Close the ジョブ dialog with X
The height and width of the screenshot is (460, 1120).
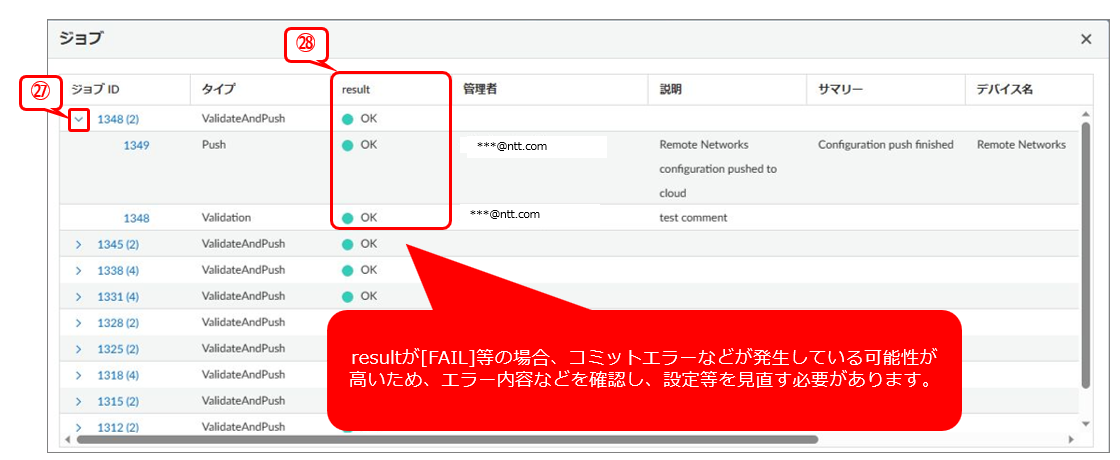click(1086, 39)
